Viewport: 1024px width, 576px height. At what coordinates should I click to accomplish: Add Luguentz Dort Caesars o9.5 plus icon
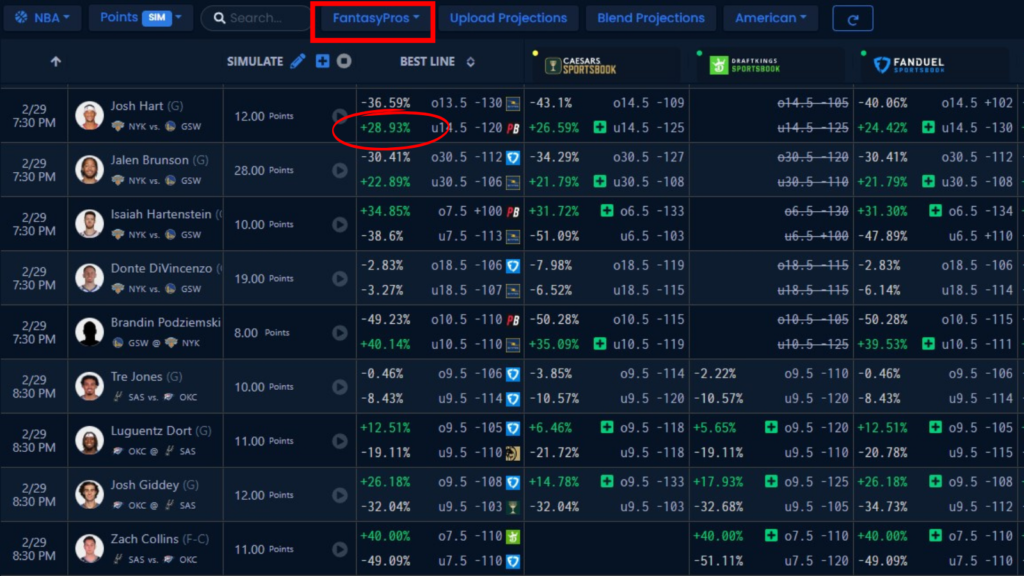[607, 427]
